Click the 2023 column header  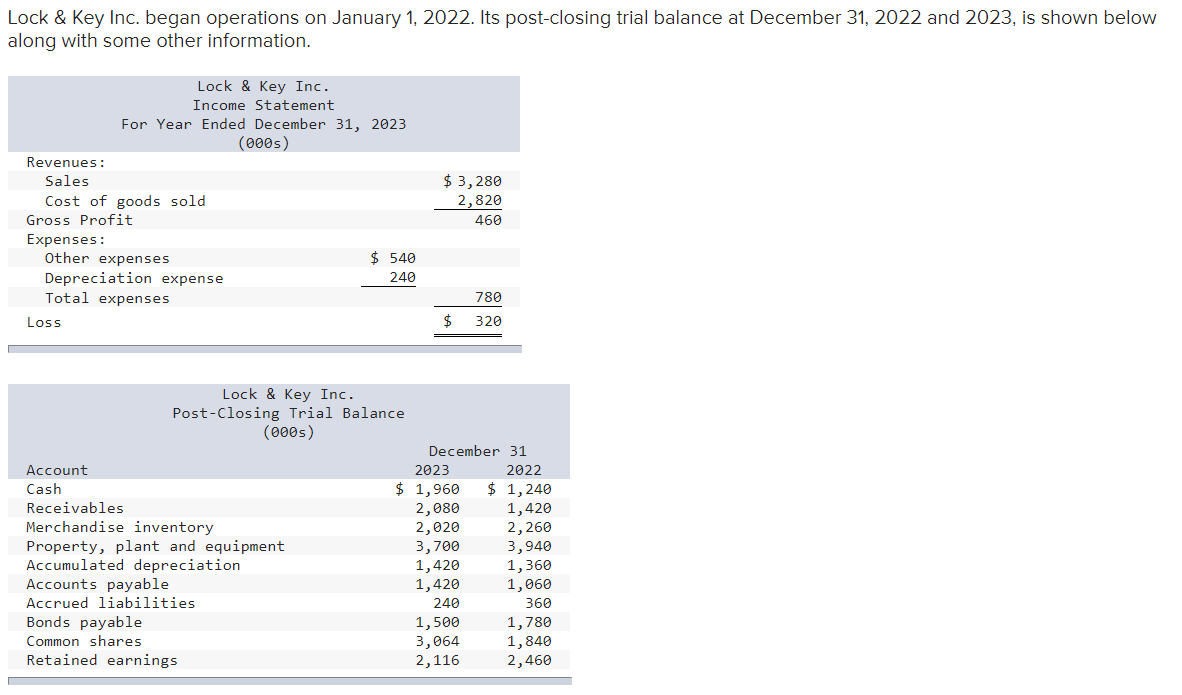[432, 470]
